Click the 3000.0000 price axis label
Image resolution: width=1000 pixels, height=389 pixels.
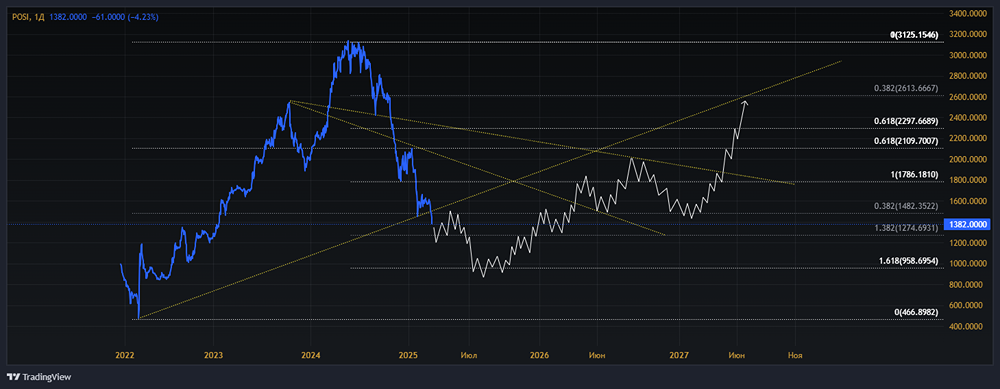tap(969, 55)
